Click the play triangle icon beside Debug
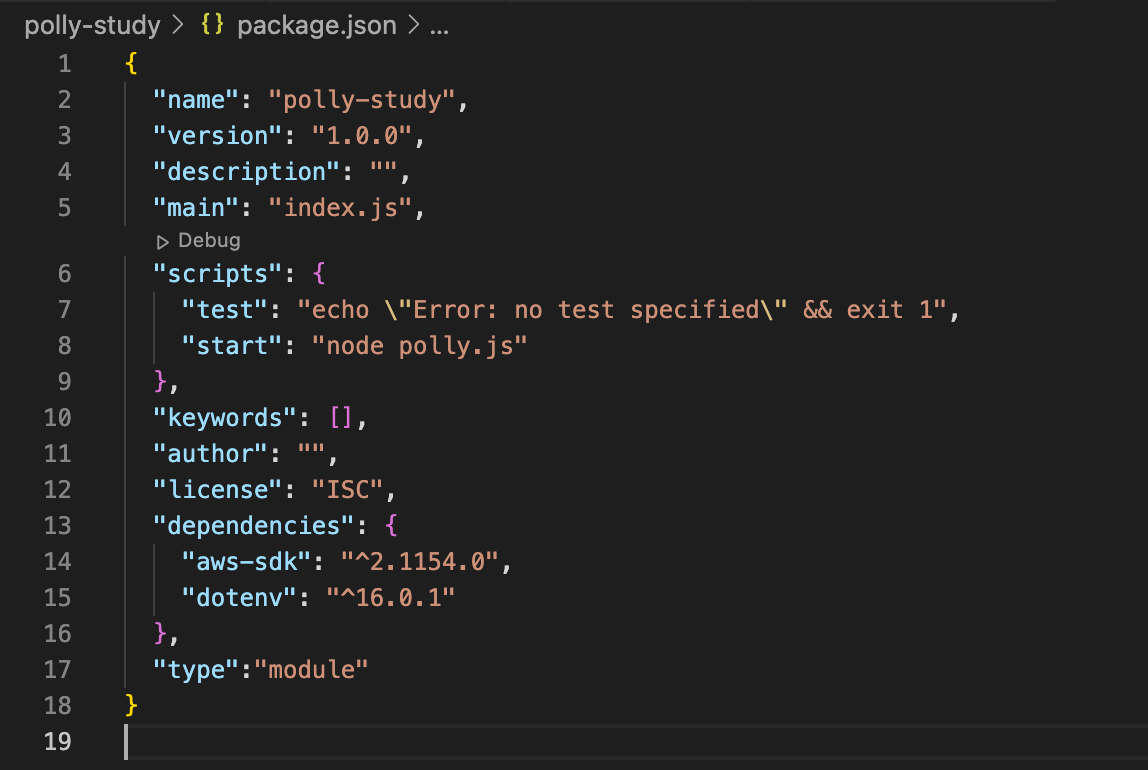Viewport: 1148px width, 770px height. pyautogui.click(x=163, y=242)
